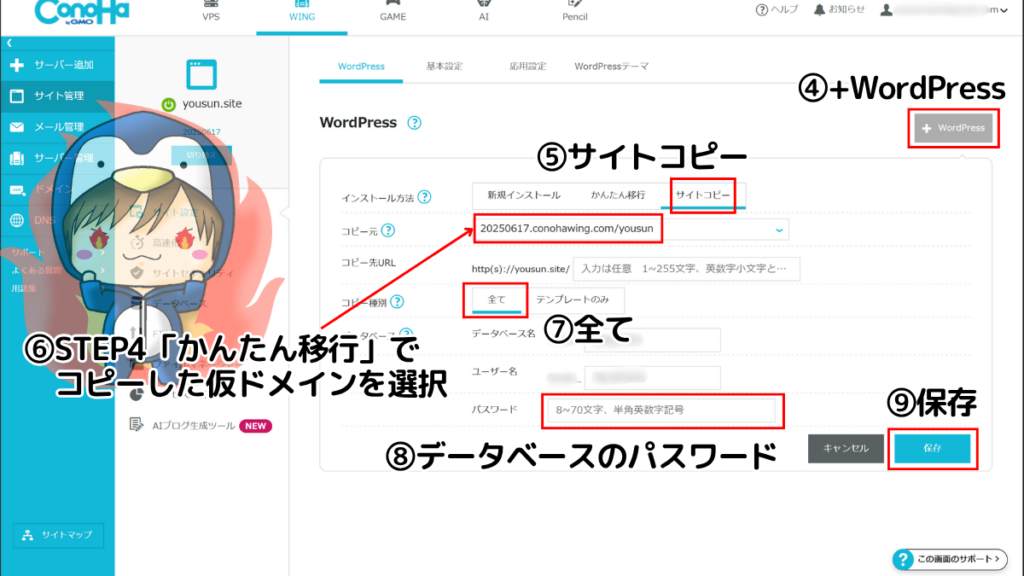Select テンプレートのみ copy type
The width and height of the screenshot is (1024, 576).
(x=573, y=300)
